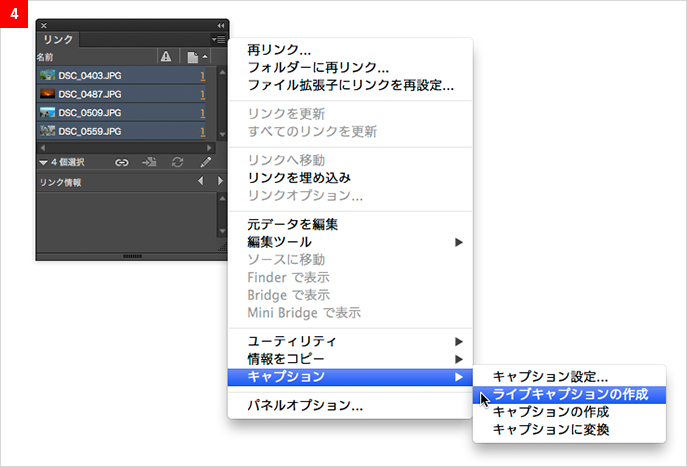Collapse the panel with the double-arrow icon
The width and height of the screenshot is (687, 467).
point(221,24)
